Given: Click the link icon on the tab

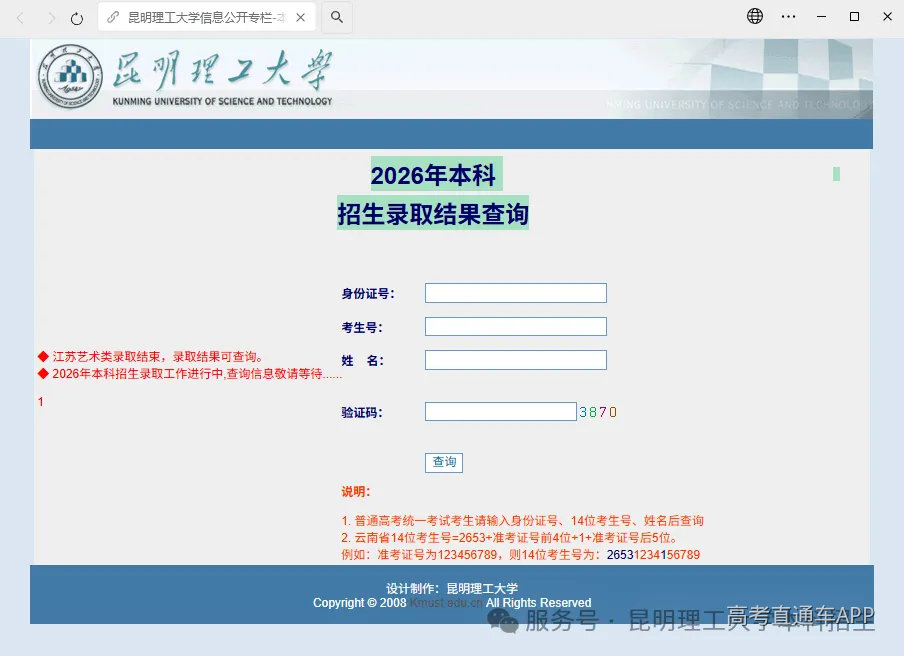Looking at the screenshot, I should (113, 17).
